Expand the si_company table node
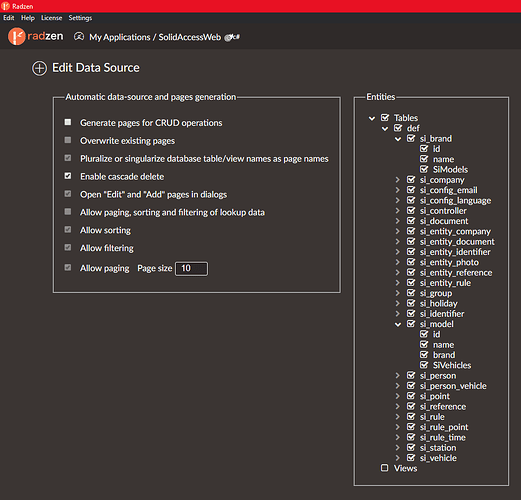This screenshot has width=521, height=500. (x=397, y=180)
